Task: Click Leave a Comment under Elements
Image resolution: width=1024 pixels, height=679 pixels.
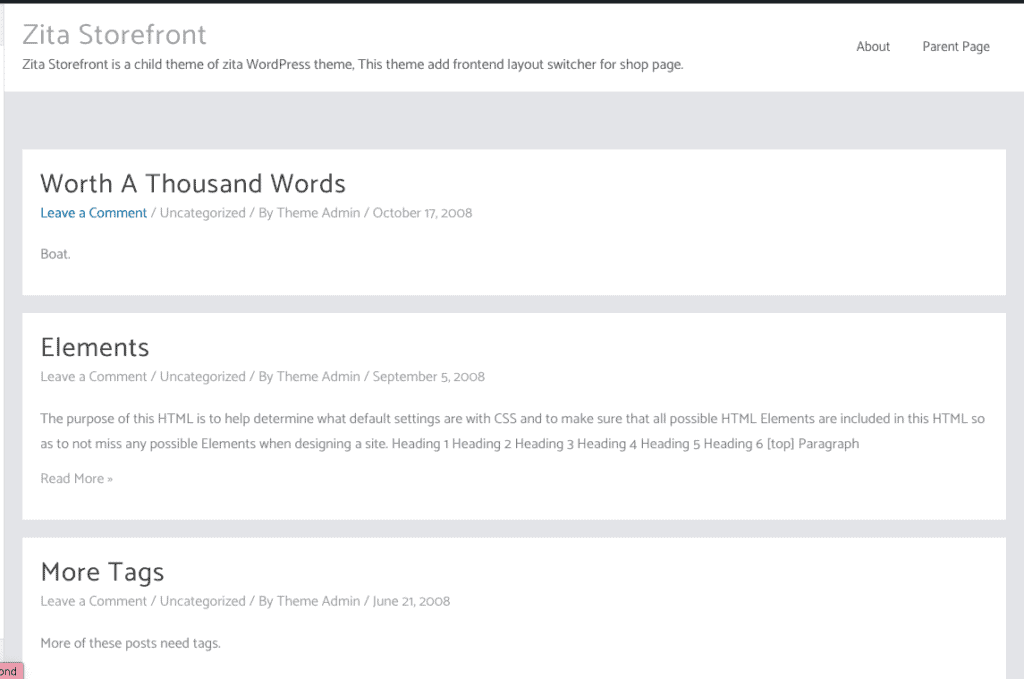Action: pos(93,377)
